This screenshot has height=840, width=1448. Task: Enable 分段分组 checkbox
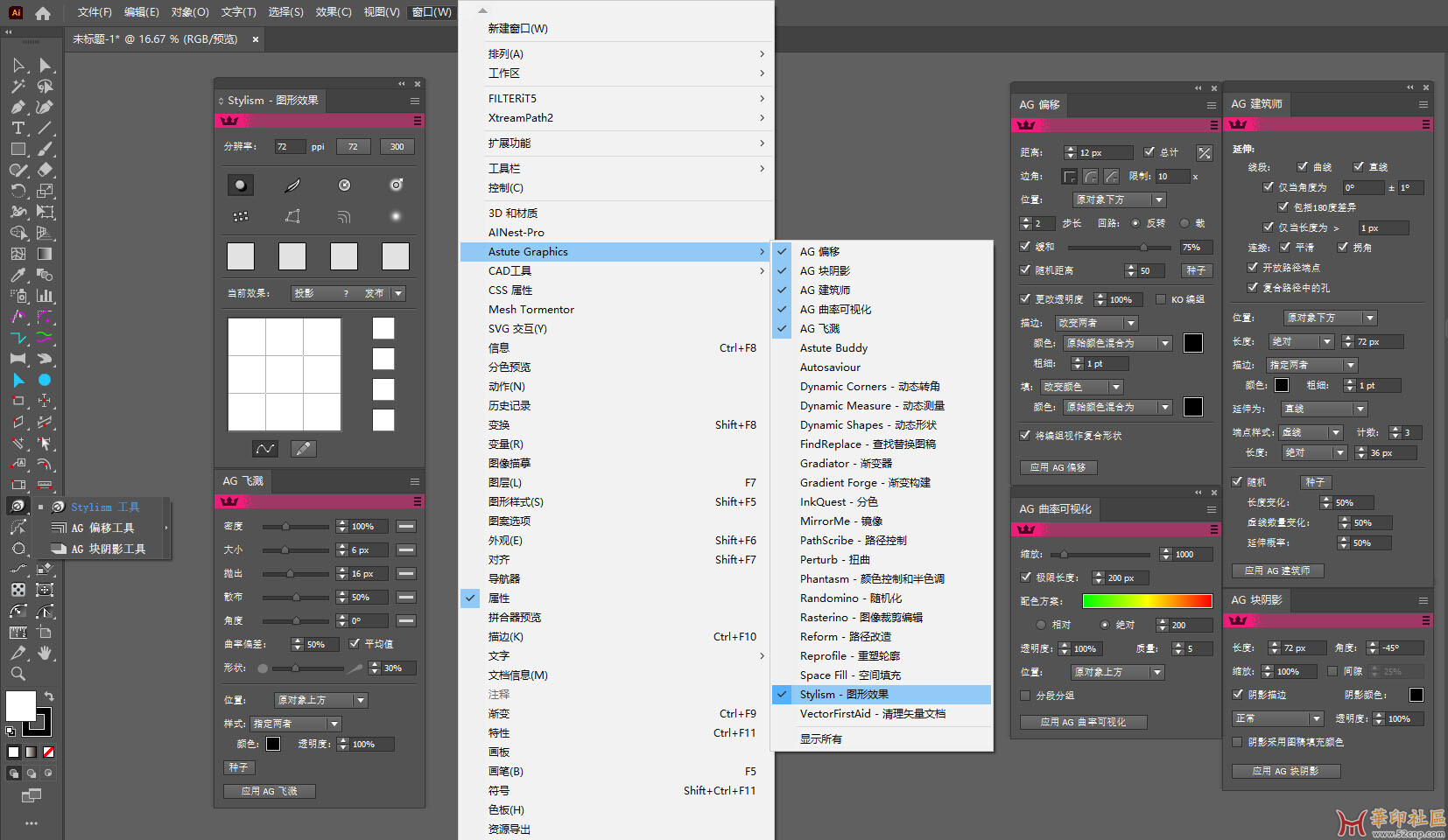coord(1025,696)
